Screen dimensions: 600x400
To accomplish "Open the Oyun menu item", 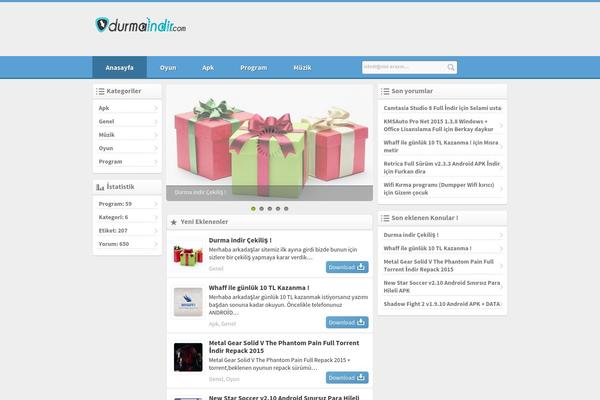I will click(x=168, y=67).
